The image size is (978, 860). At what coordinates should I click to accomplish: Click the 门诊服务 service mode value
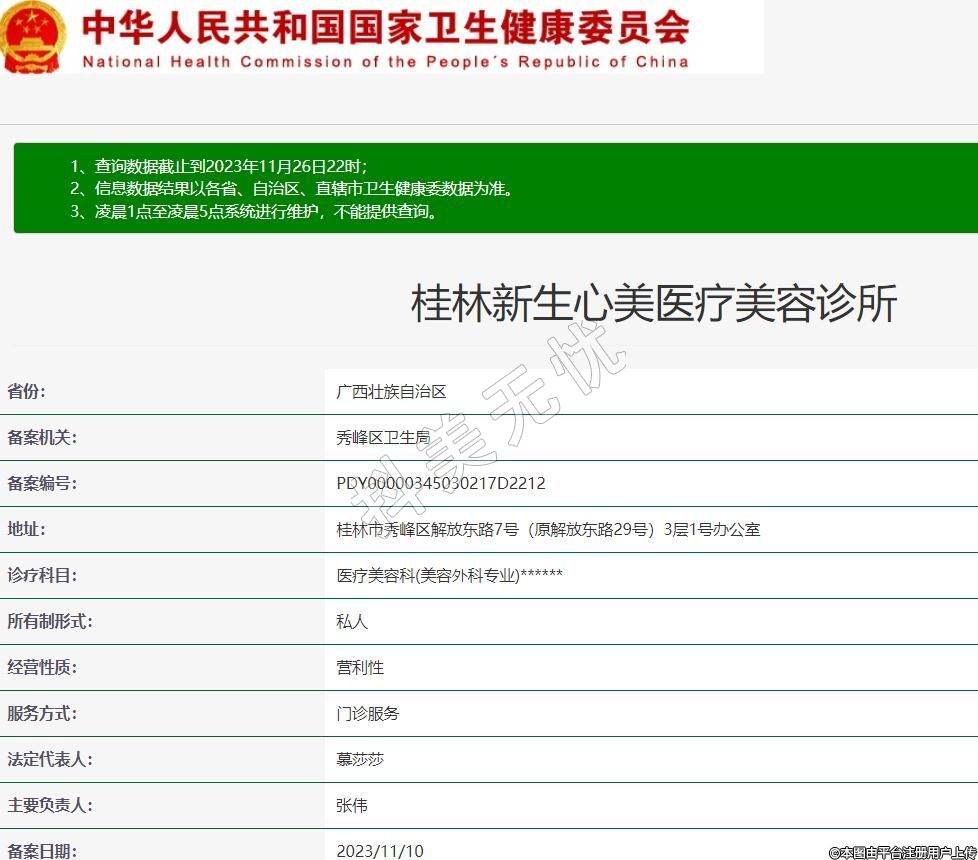368,714
